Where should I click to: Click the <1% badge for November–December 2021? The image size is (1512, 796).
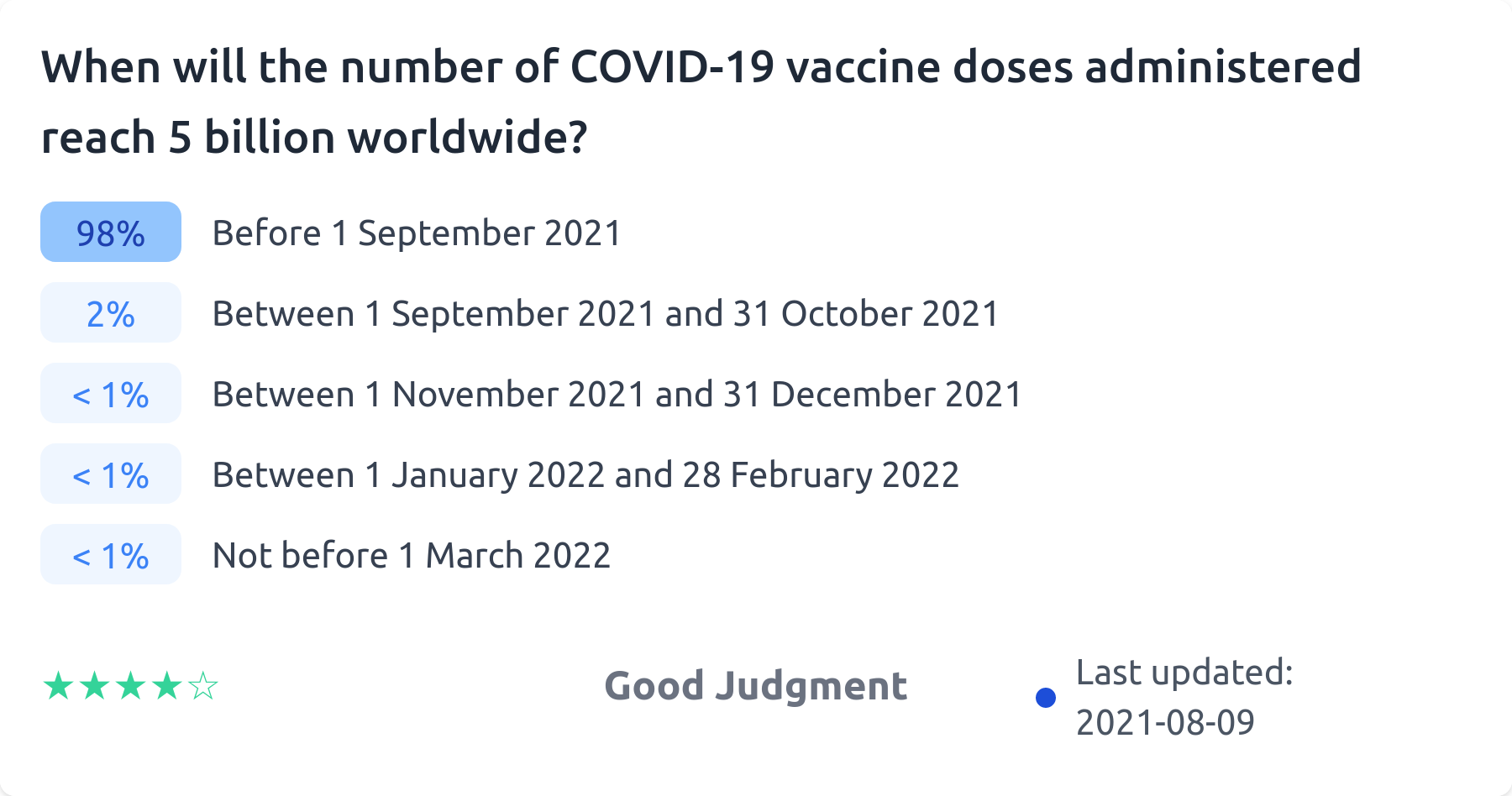coord(111,394)
